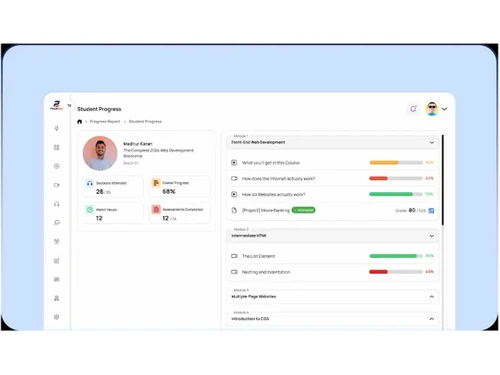Viewport: 500px width, 375px height.
Task: Open the chat bubble sidebar icon
Action: pos(57,222)
